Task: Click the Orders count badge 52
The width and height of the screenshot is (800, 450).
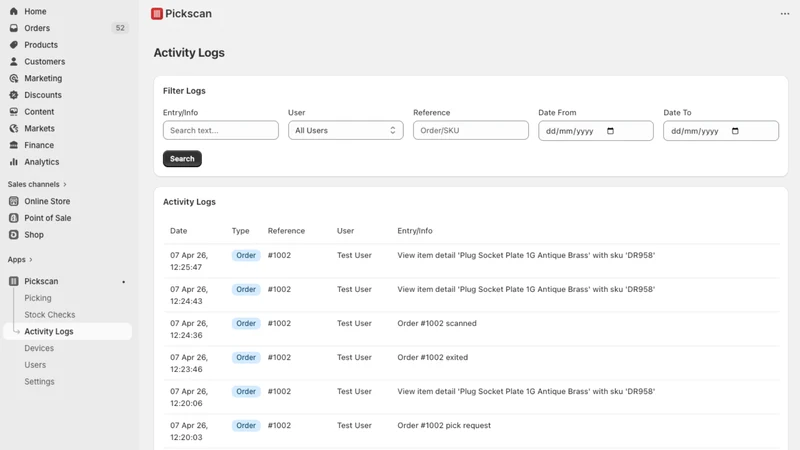Action: 120,28
